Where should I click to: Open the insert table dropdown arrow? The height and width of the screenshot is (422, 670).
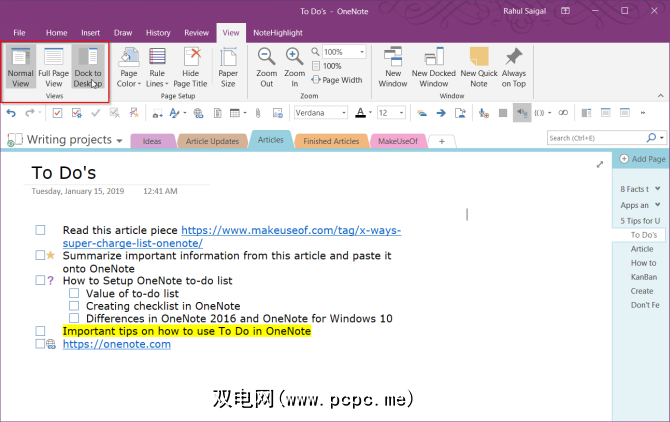(x=245, y=113)
